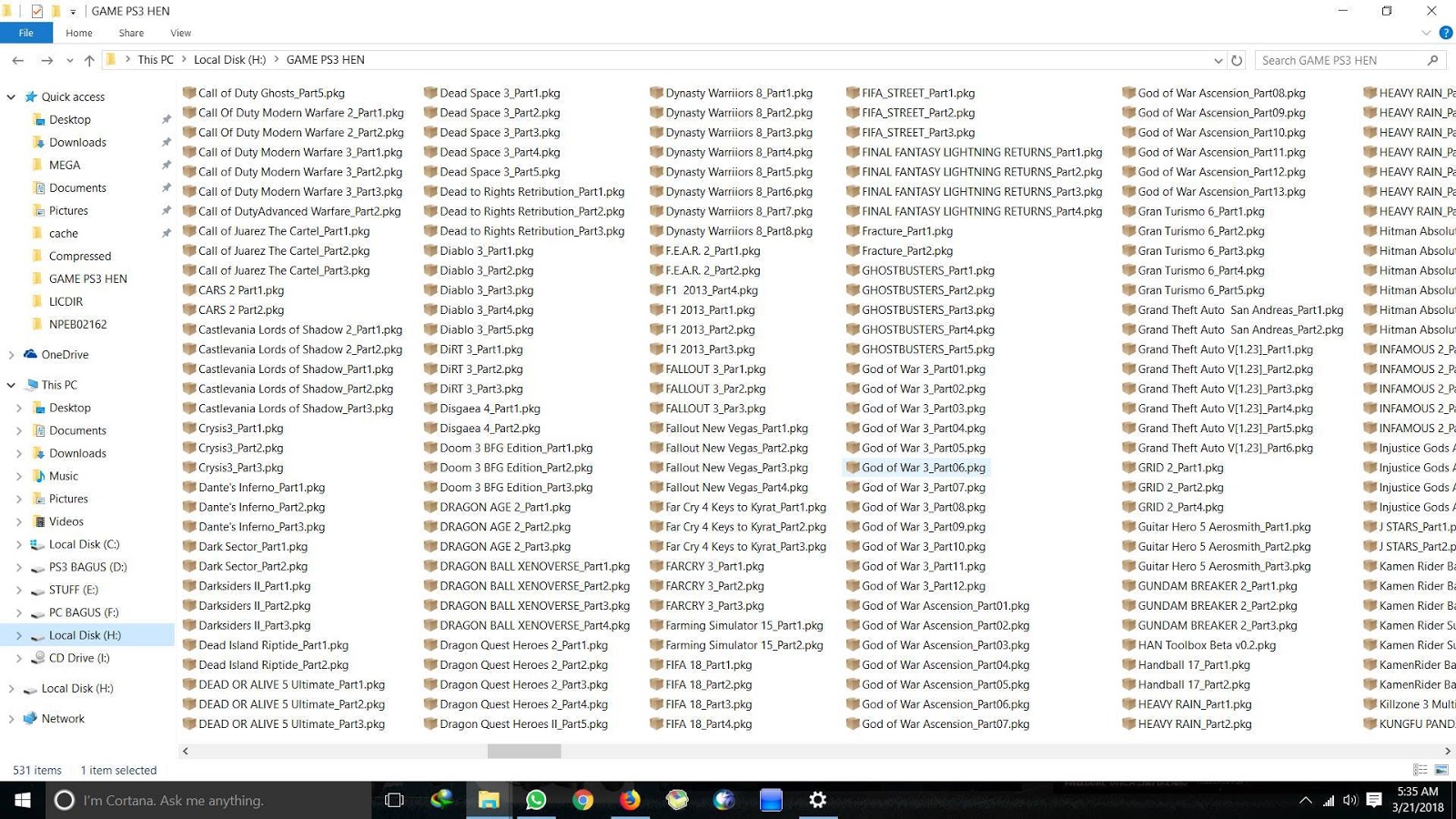Open the address bar history dropdown
Viewport: 1456px width, 819px height.
(1218, 60)
